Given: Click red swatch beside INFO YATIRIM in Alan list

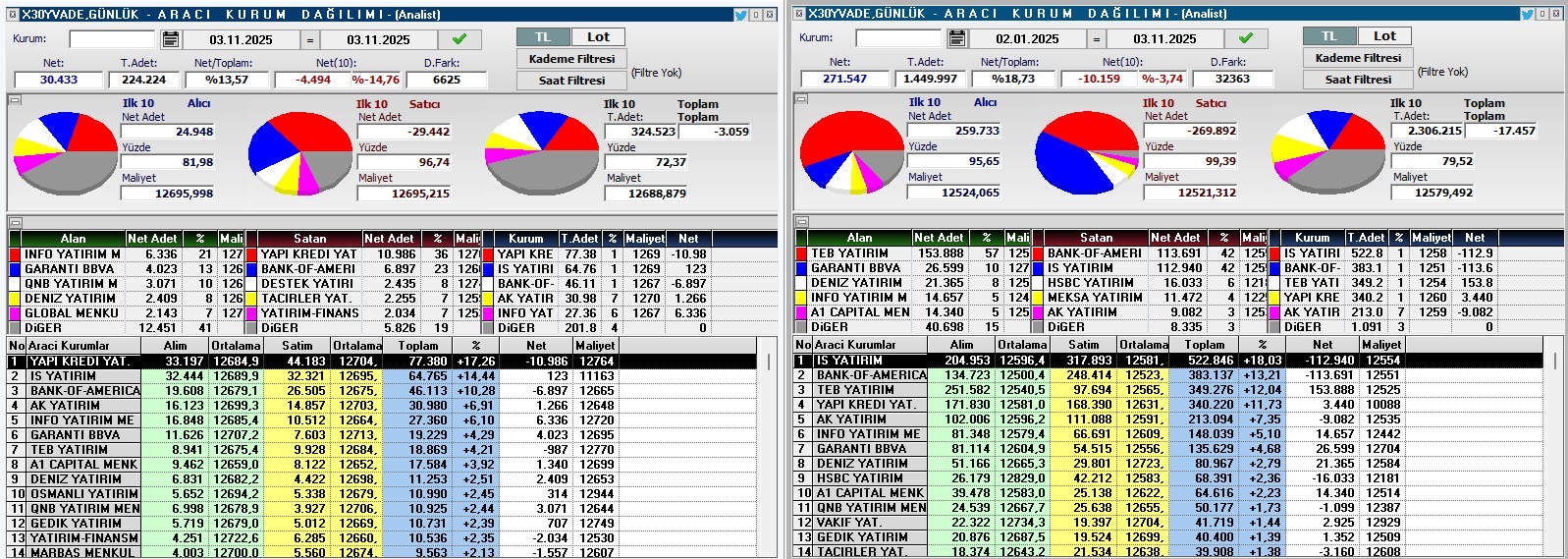Looking at the screenshot, I should pyautogui.click(x=15, y=254).
